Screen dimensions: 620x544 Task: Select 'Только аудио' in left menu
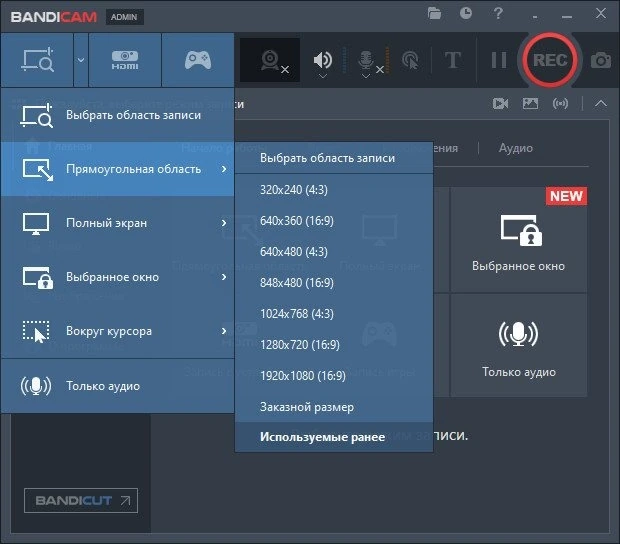118,386
